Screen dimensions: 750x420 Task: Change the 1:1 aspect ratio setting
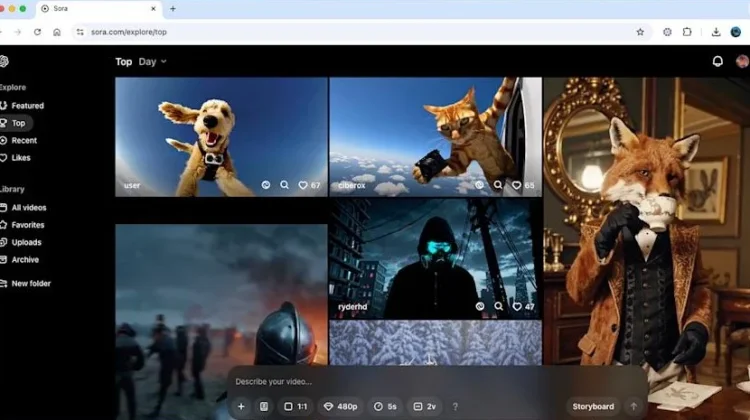point(296,406)
